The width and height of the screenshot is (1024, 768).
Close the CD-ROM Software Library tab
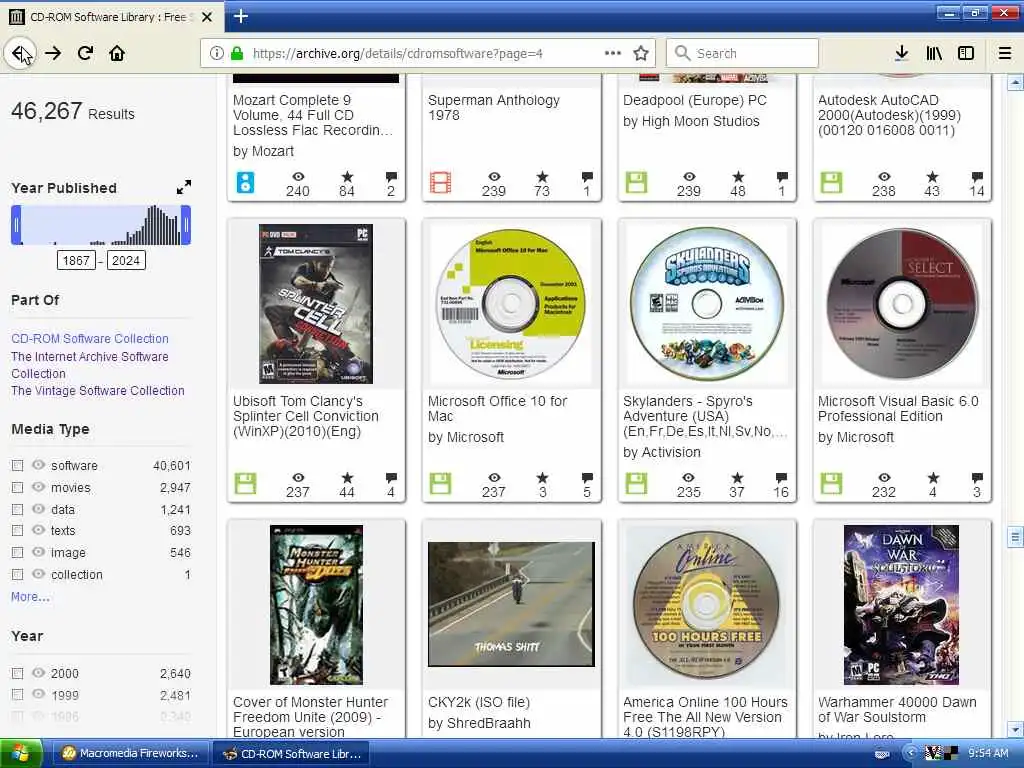tap(207, 17)
